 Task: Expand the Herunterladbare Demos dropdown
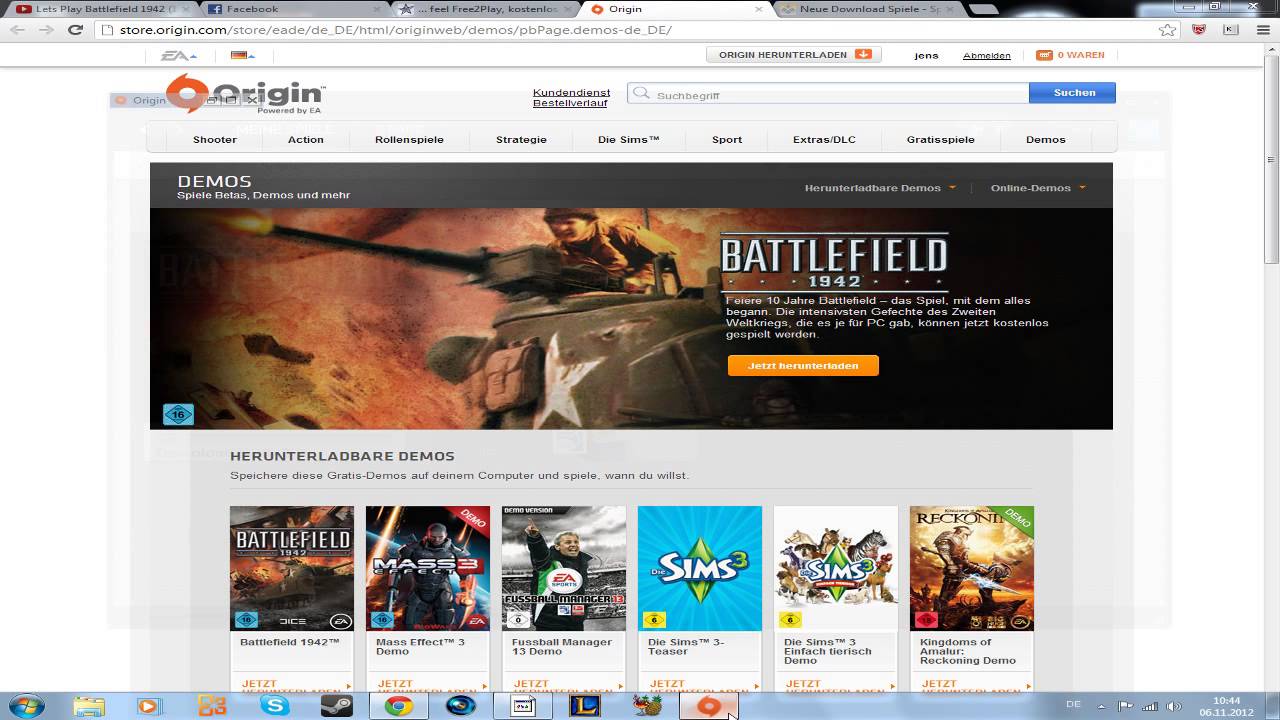coord(880,188)
